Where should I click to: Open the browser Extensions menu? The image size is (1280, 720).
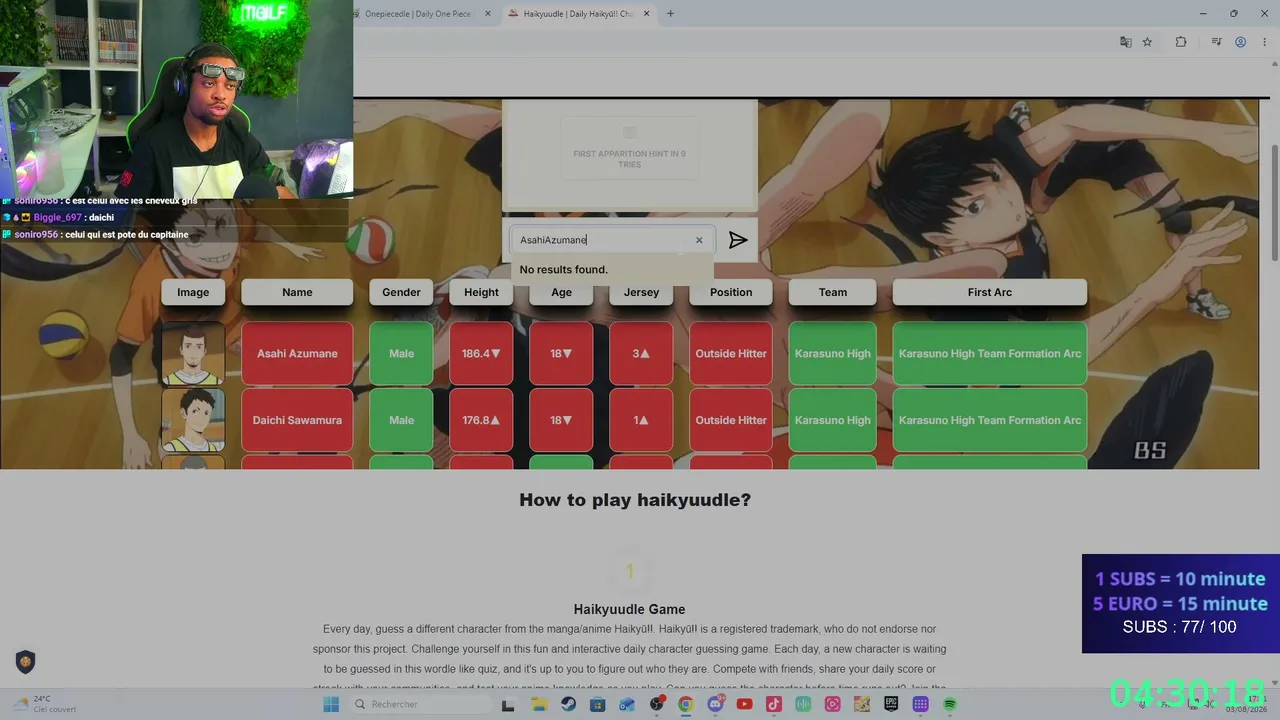click(x=1181, y=42)
